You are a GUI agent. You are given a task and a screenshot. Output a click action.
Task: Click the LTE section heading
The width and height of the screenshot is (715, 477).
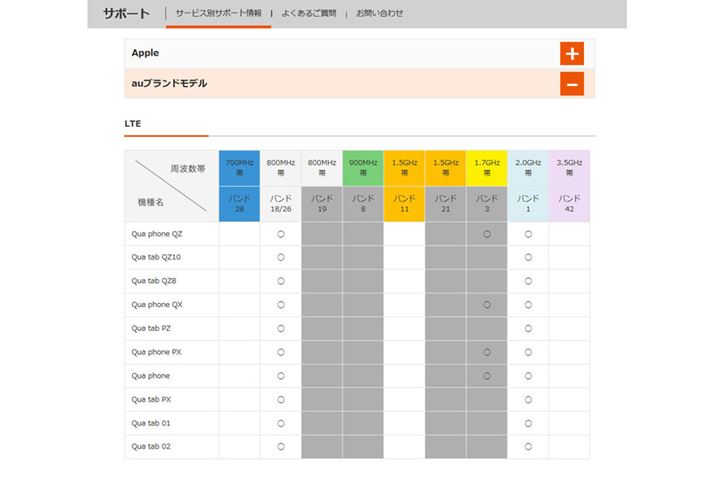coord(133,124)
